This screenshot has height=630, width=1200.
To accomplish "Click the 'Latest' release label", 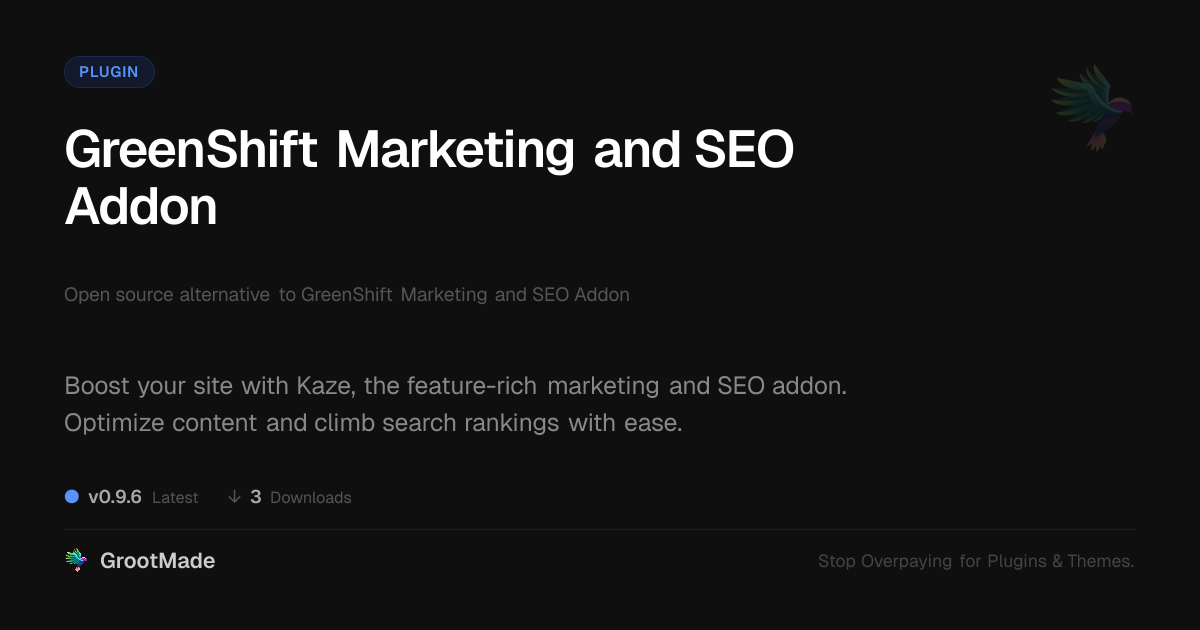I will (175, 498).
